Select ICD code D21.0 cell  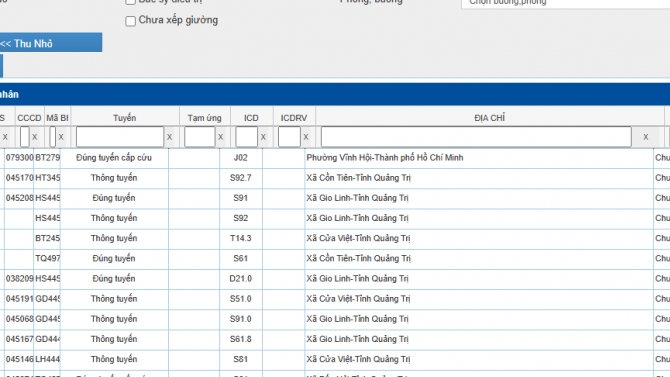pyautogui.click(x=241, y=278)
